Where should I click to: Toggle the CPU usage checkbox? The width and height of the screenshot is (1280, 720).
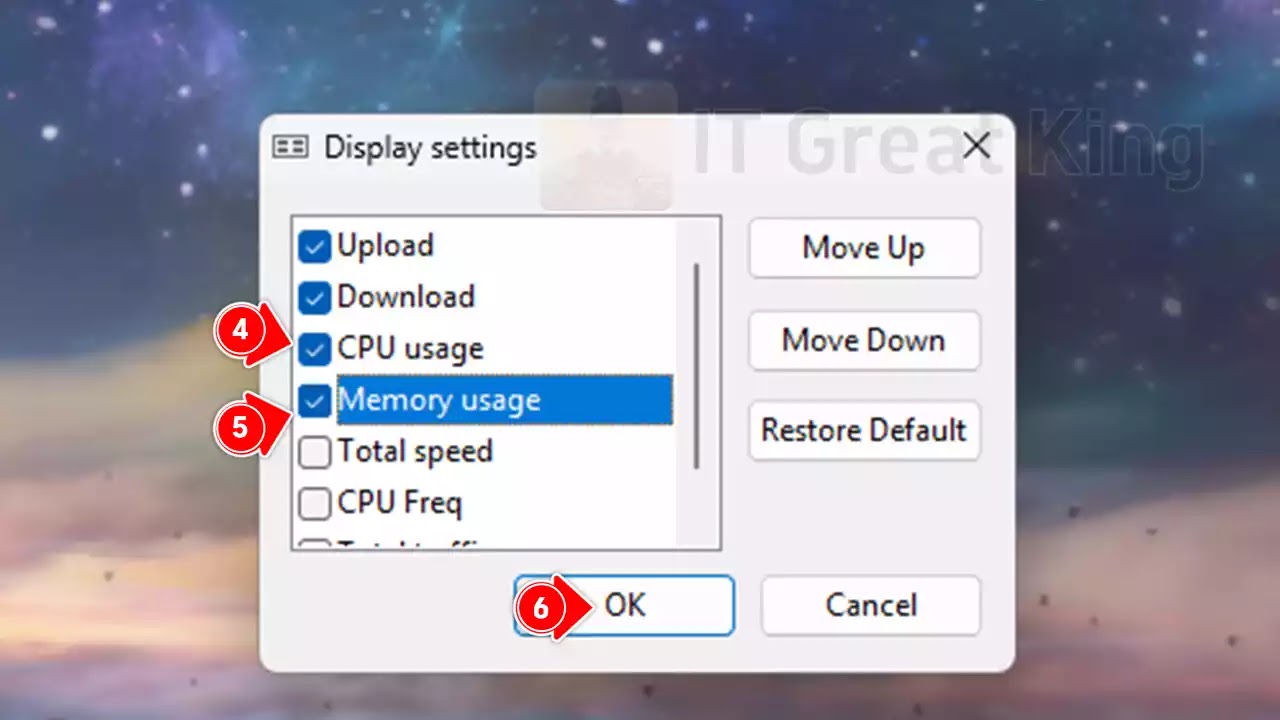[315, 349]
